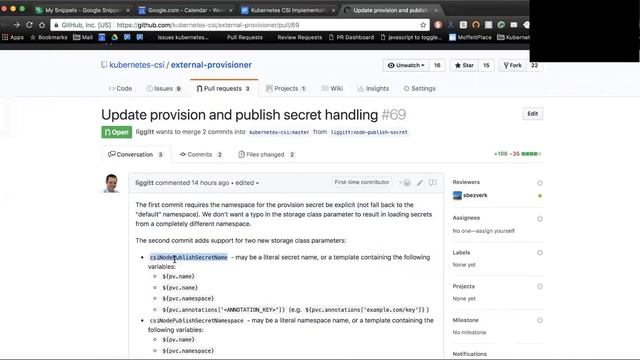
Task: Switch to My Snippets browser tab
Action: point(82,10)
